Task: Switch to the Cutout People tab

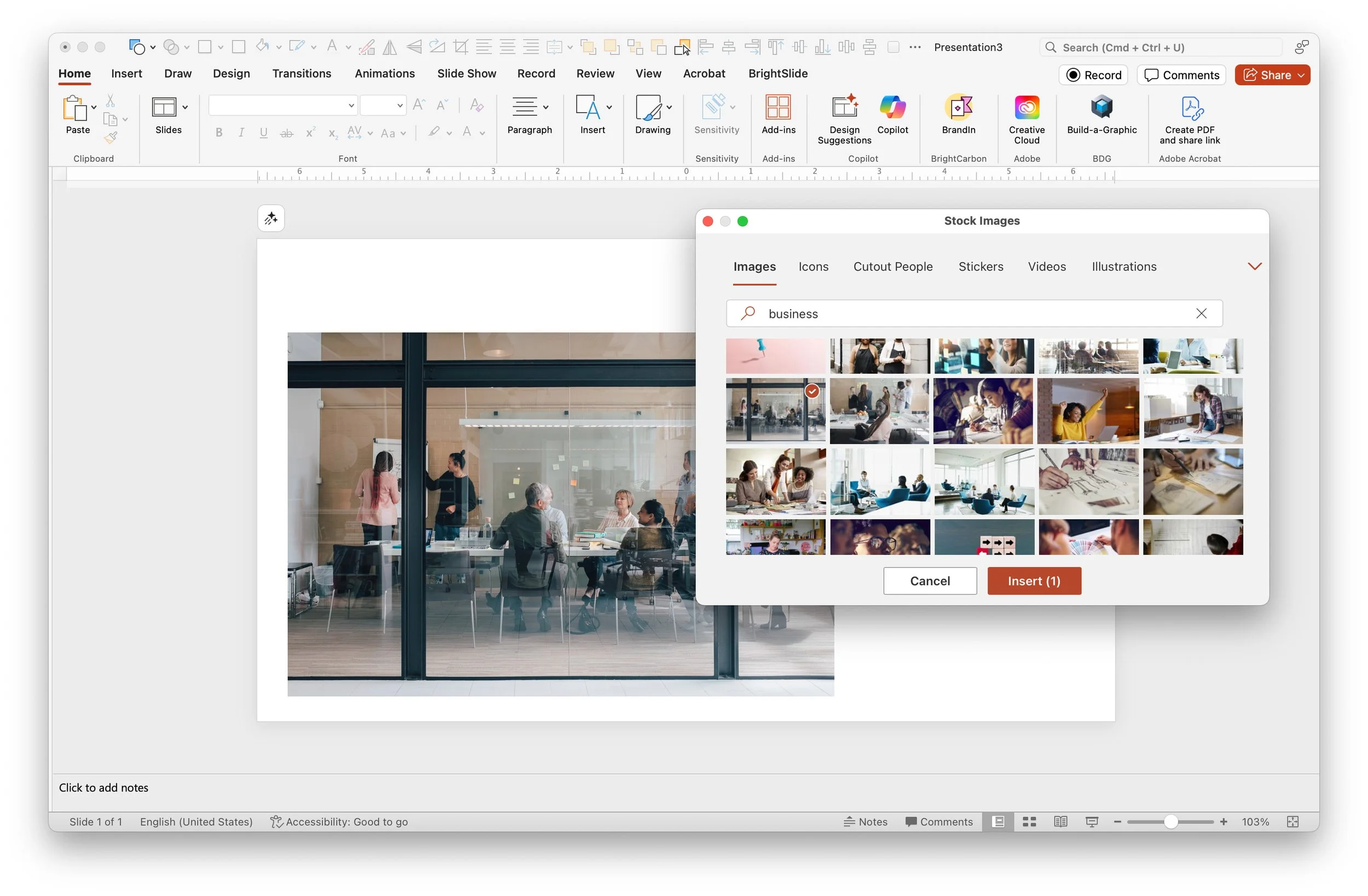Action: click(x=892, y=267)
